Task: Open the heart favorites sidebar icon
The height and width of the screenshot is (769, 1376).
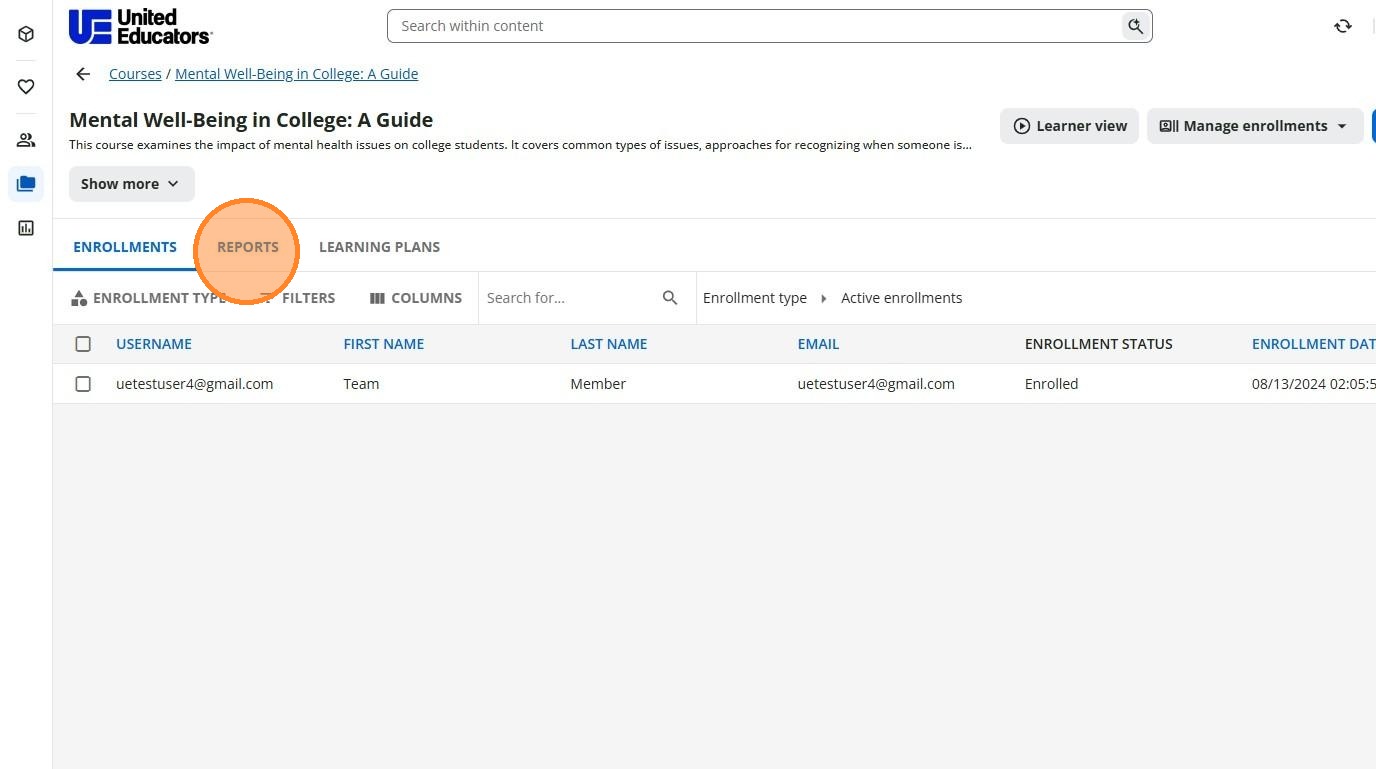Action: [26, 87]
